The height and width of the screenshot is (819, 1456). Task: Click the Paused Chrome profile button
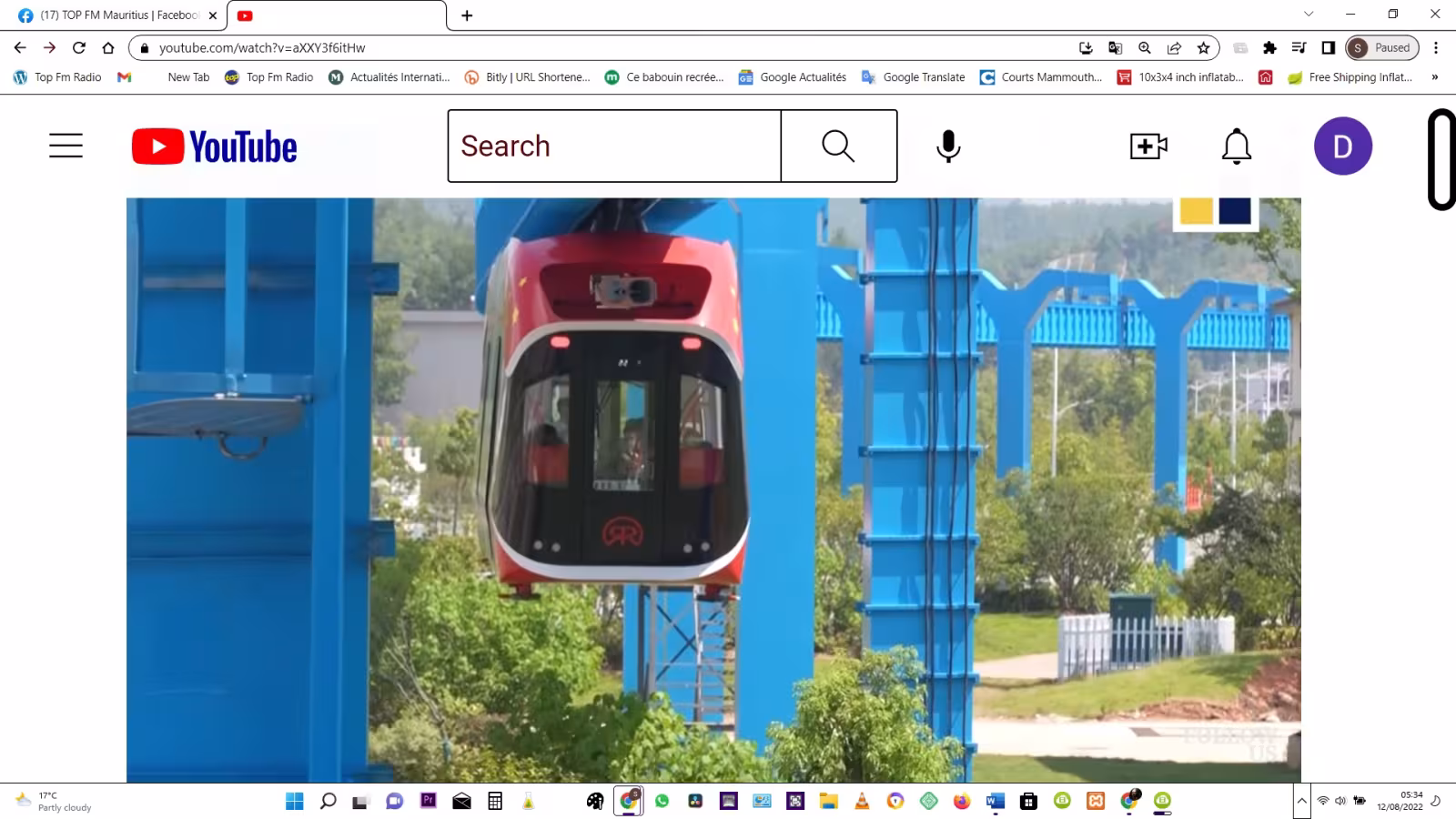[x=1381, y=47]
